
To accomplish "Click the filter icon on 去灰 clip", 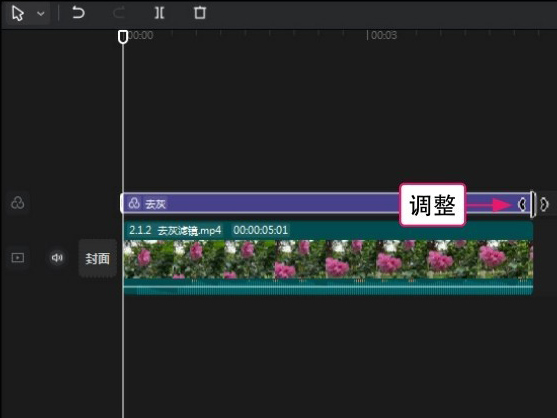I will point(134,203).
